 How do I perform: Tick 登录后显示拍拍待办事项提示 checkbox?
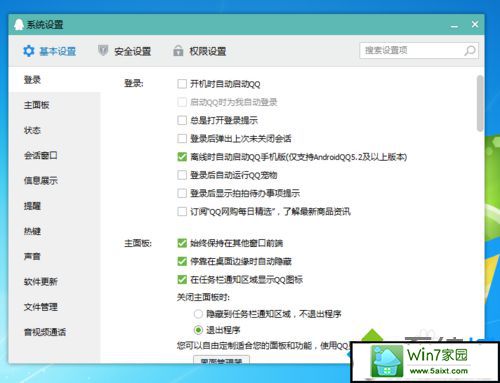[x=182, y=193]
